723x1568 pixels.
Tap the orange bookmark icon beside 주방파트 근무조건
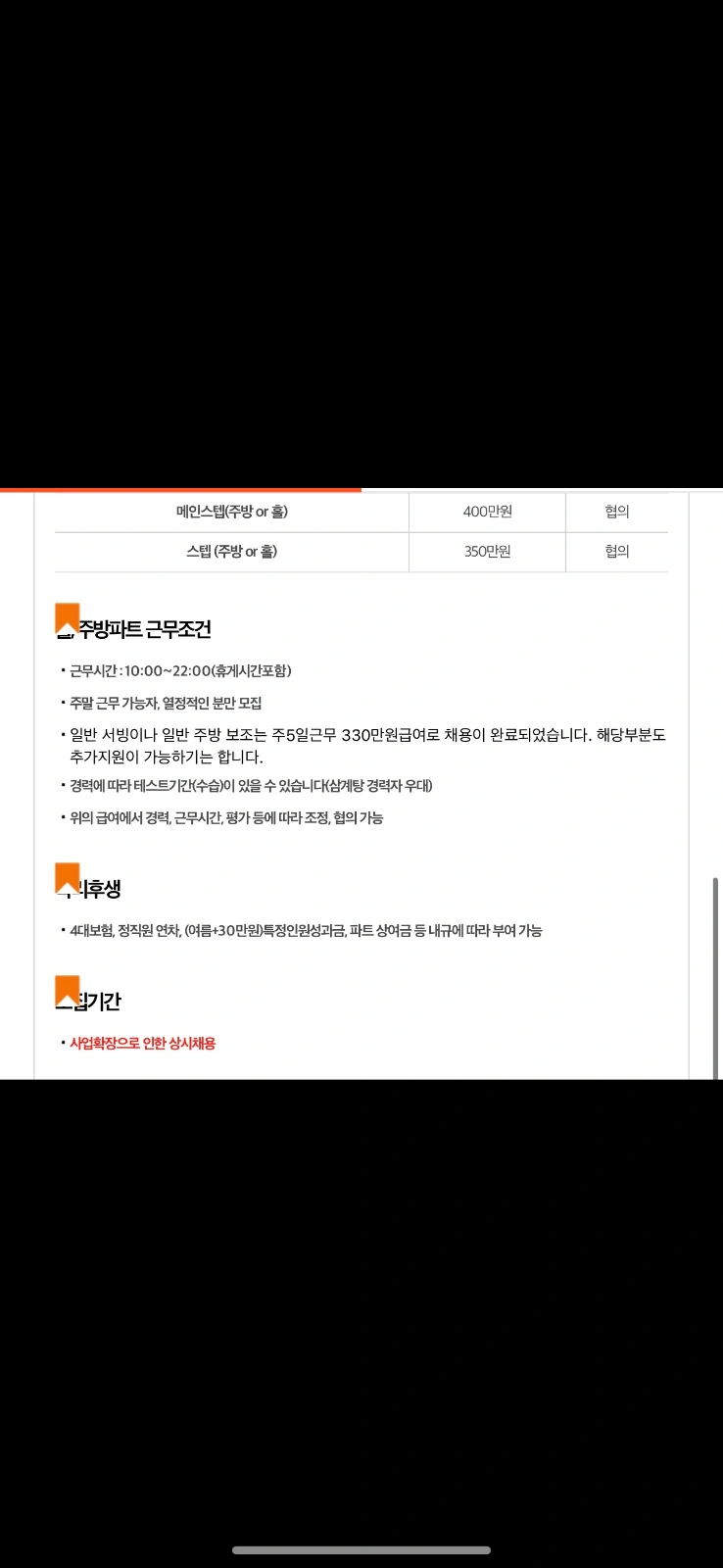[x=67, y=618]
